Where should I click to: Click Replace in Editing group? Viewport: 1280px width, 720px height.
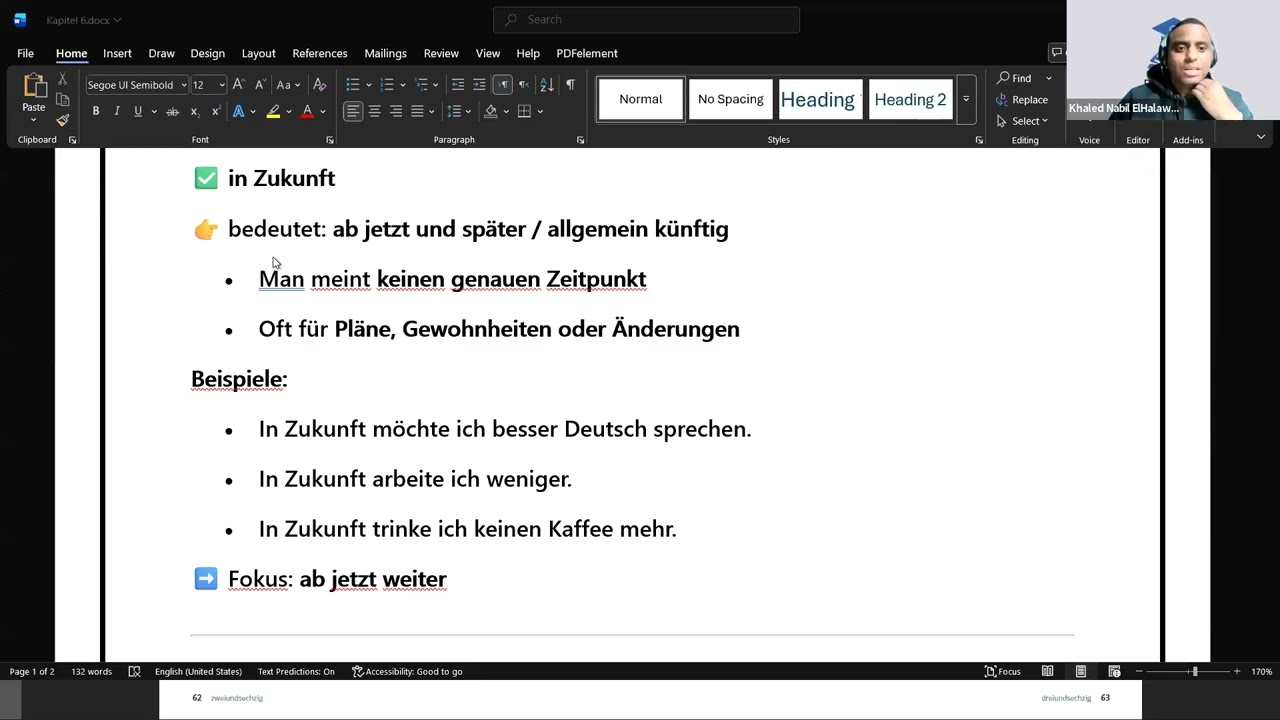[x=1022, y=100]
